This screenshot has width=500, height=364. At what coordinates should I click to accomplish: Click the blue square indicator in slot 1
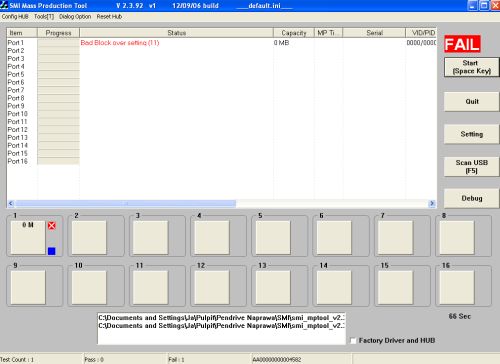point(52,251)
